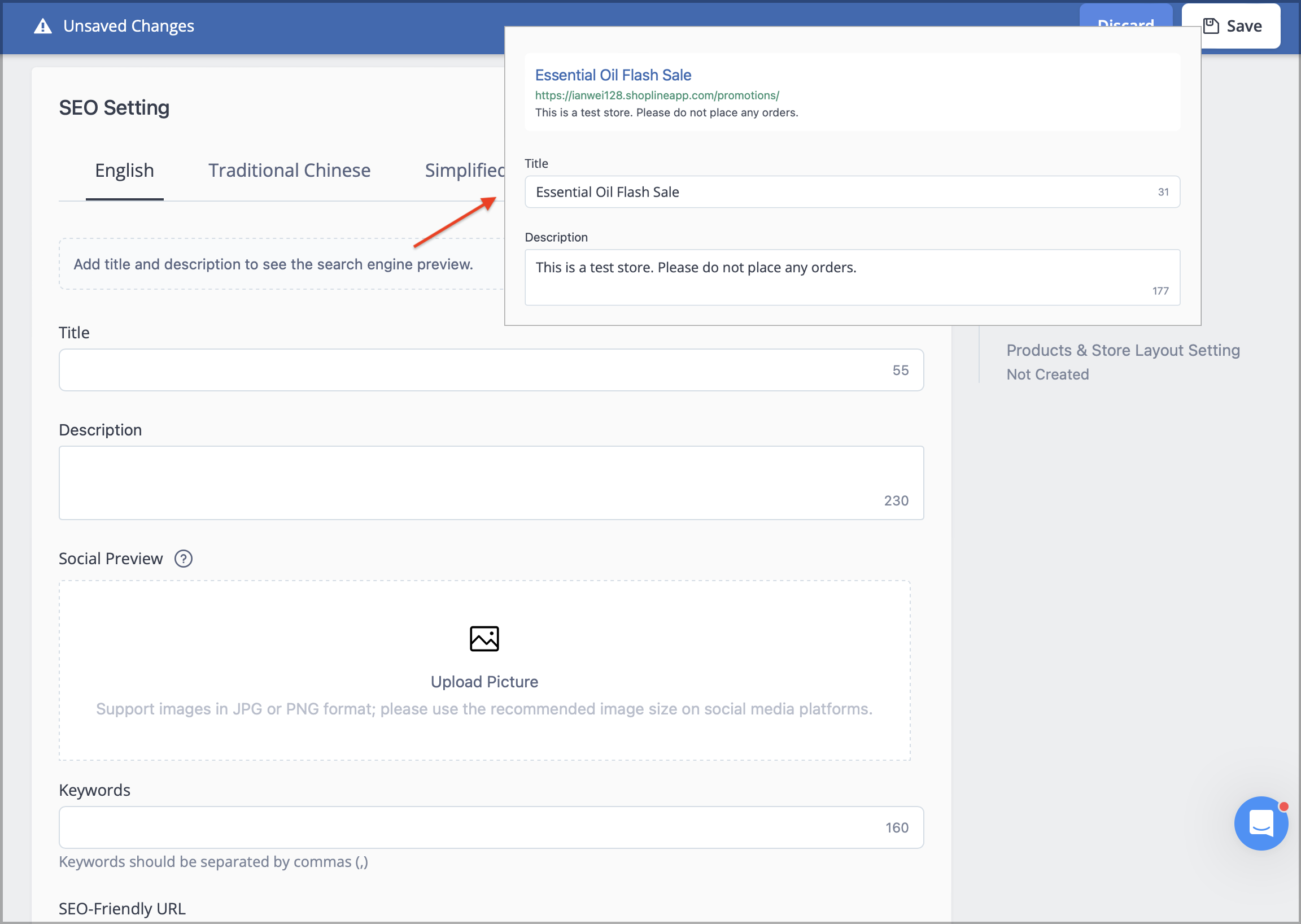Open the Essential Oil Flash Sale preview link
This screenshot has height=924, width=1301.
click(613, 75)
